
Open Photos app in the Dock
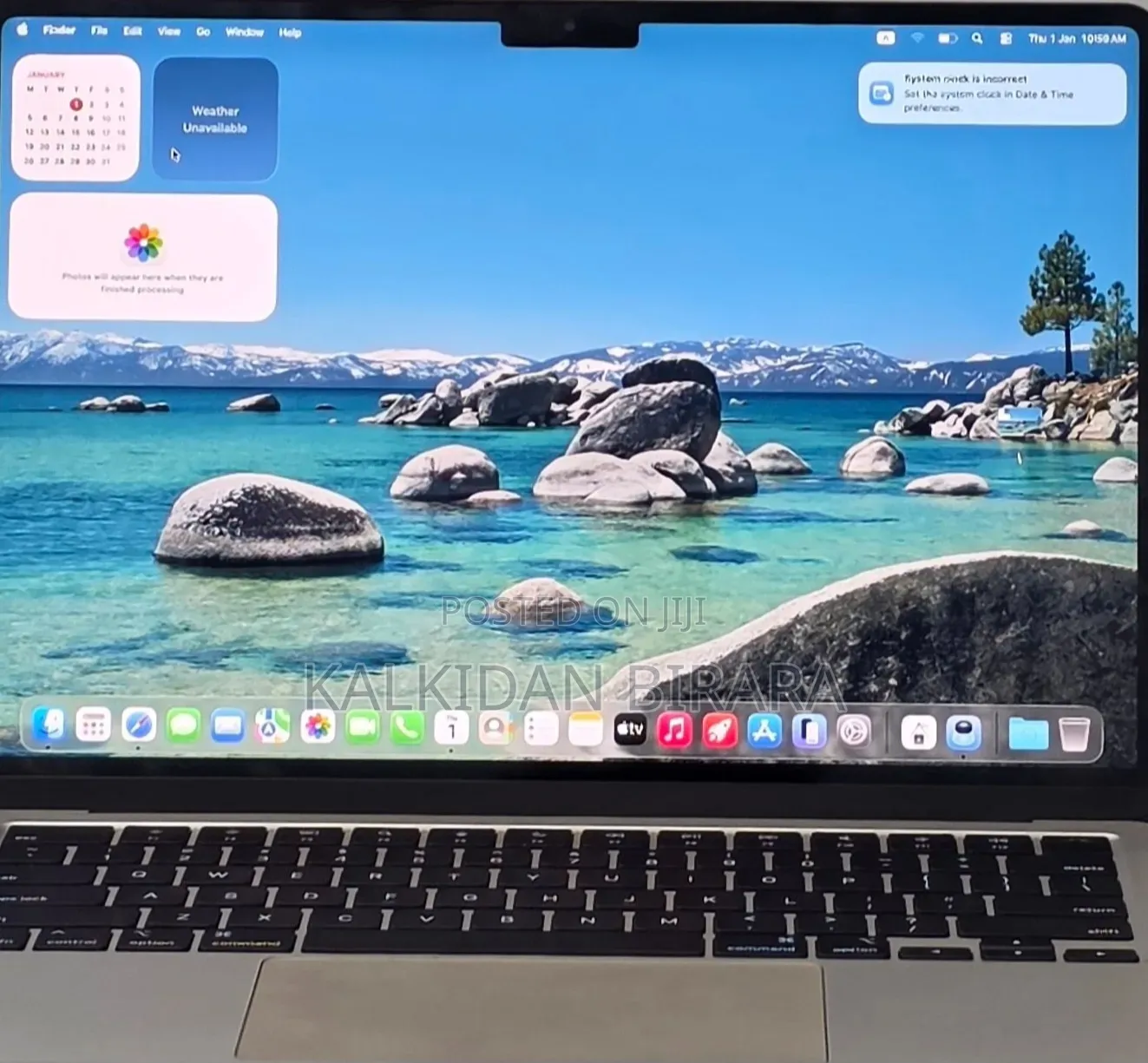318,727
